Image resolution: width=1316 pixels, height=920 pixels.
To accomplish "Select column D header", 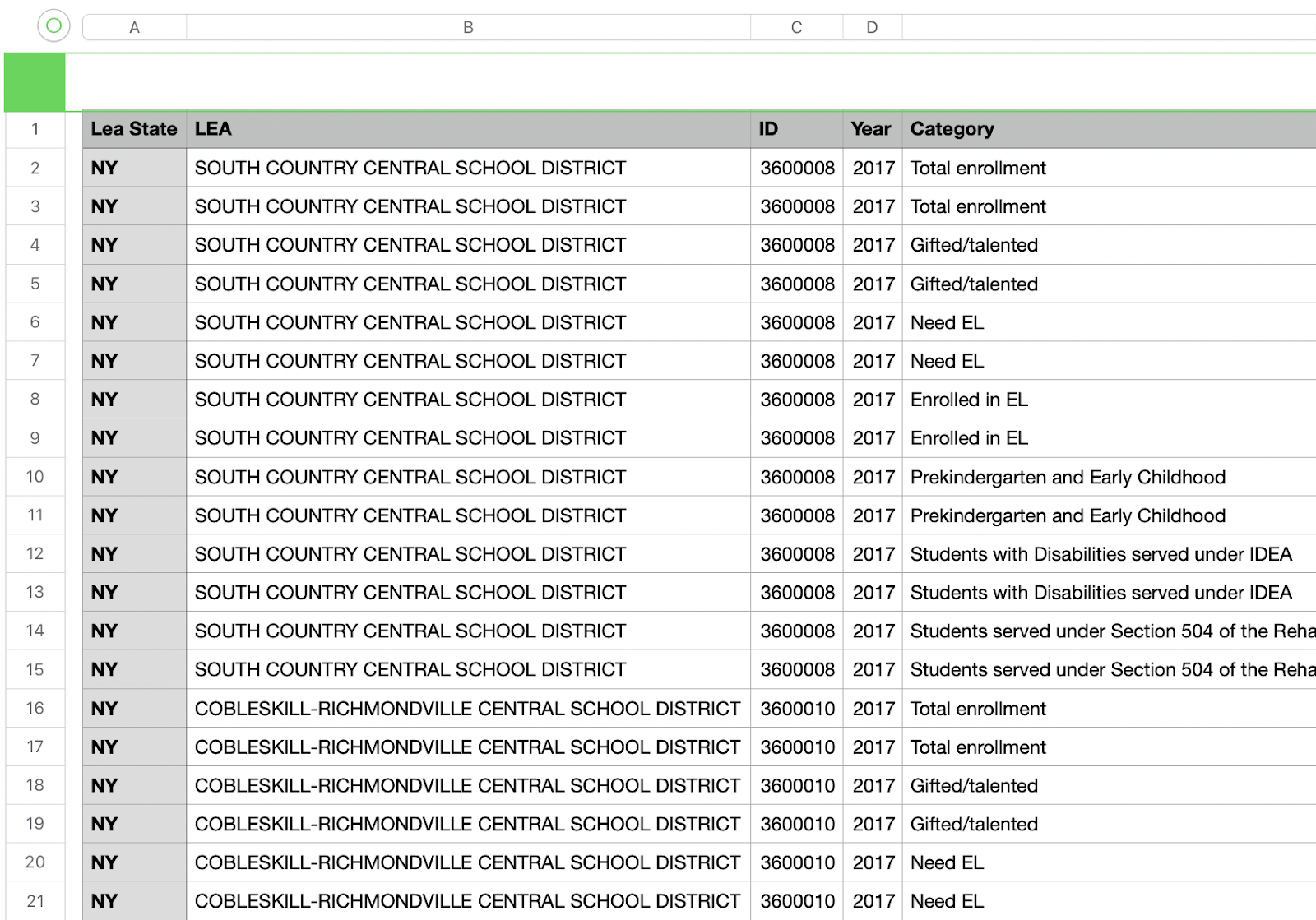I will [872, 27].
